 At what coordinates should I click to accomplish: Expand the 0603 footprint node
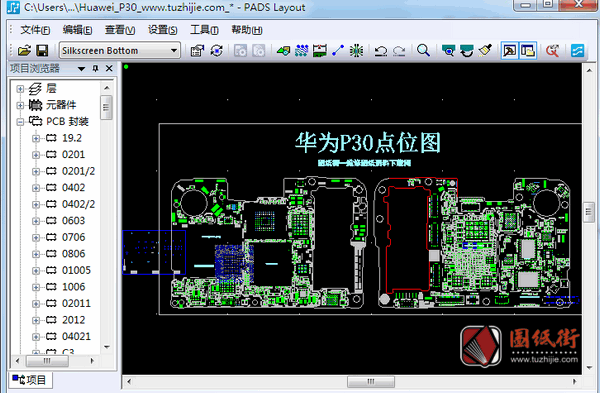pos(36,221)
